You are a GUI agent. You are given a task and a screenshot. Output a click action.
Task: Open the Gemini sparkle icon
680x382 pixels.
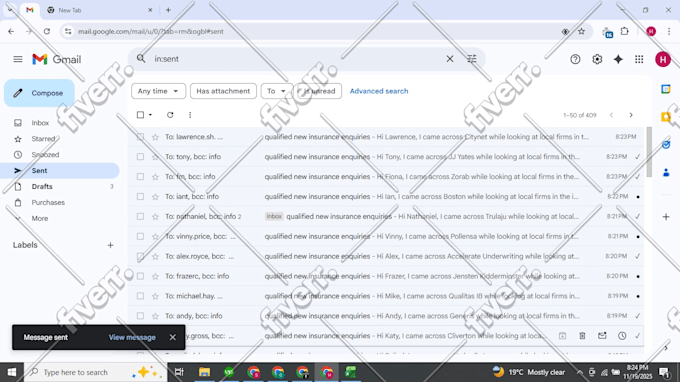click(x=618, y=59)
